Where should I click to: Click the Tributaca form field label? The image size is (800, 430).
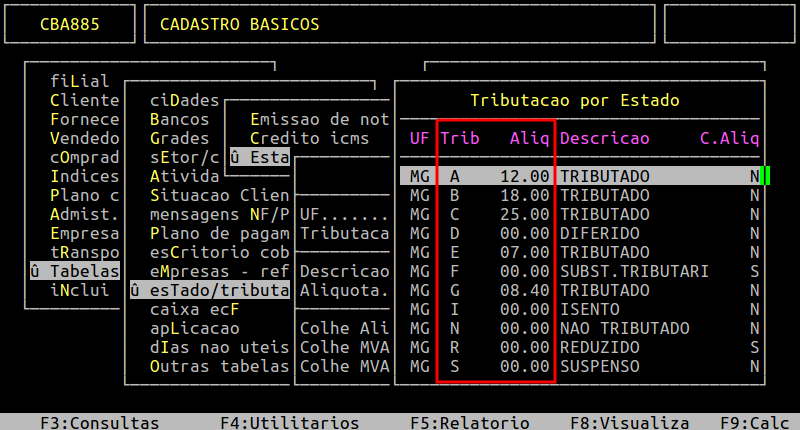[x=344, y=233]
